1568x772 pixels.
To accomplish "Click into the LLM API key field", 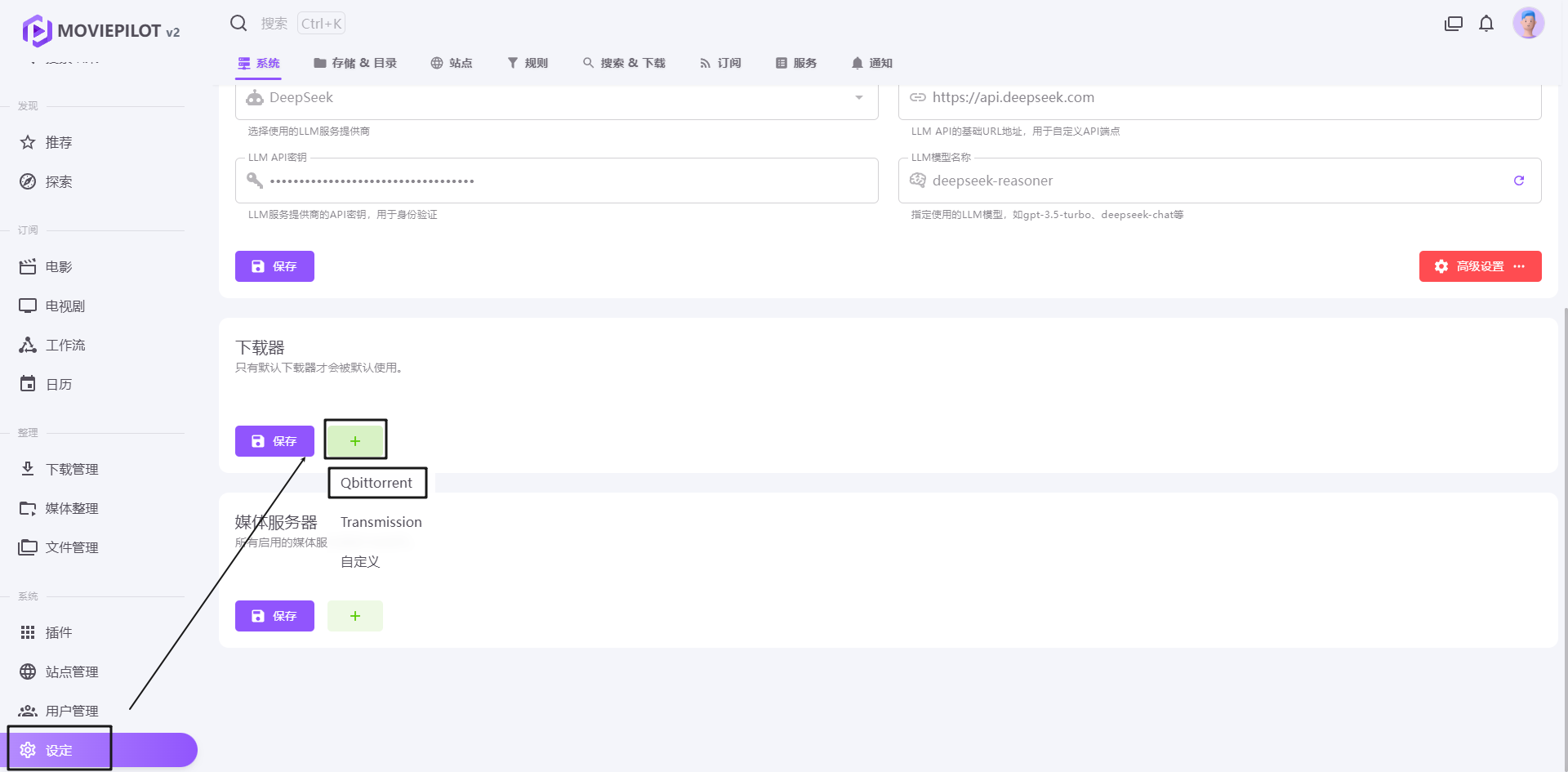I will point(563,181).
